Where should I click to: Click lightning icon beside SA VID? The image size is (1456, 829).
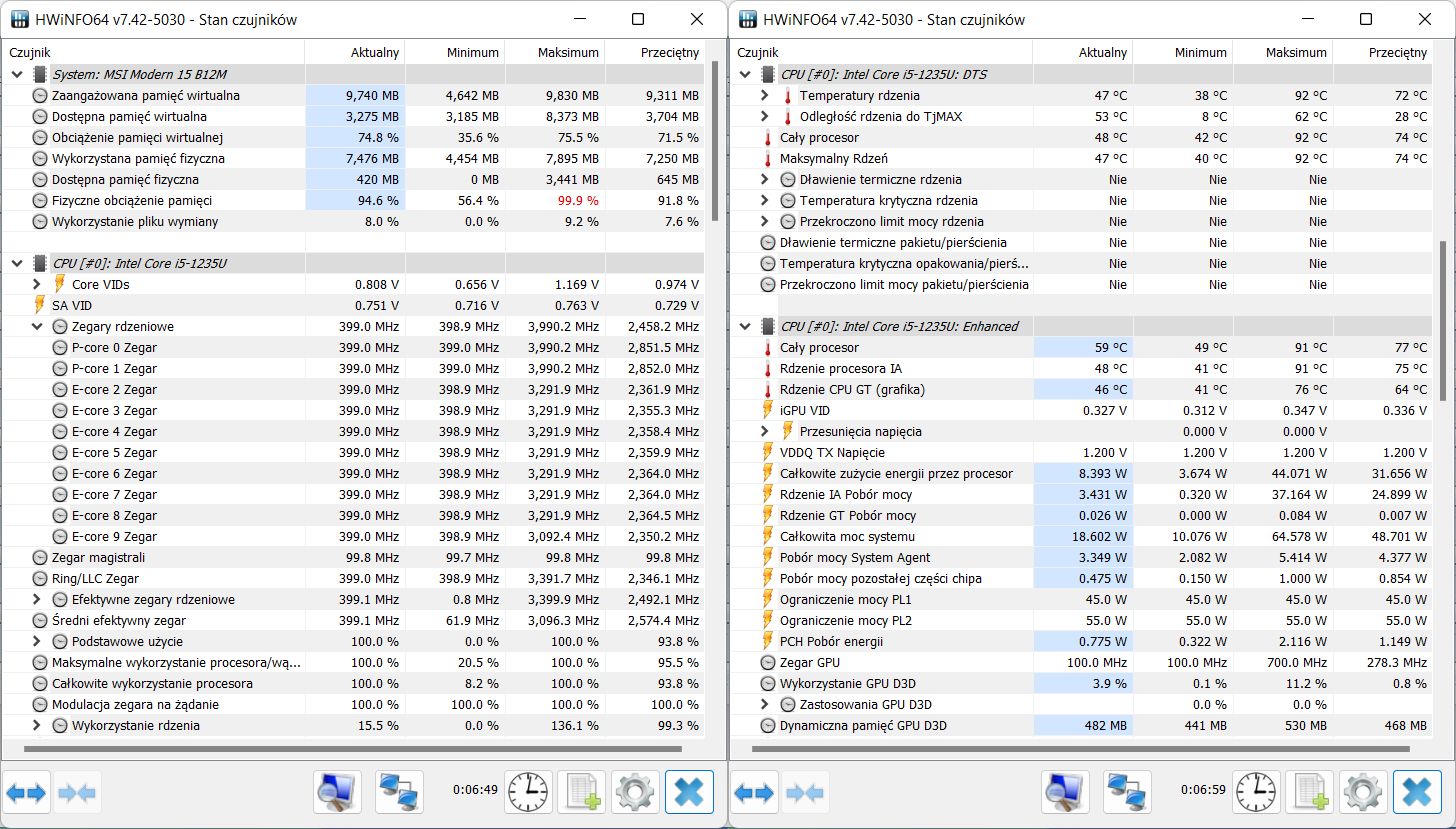click(40, 305)
